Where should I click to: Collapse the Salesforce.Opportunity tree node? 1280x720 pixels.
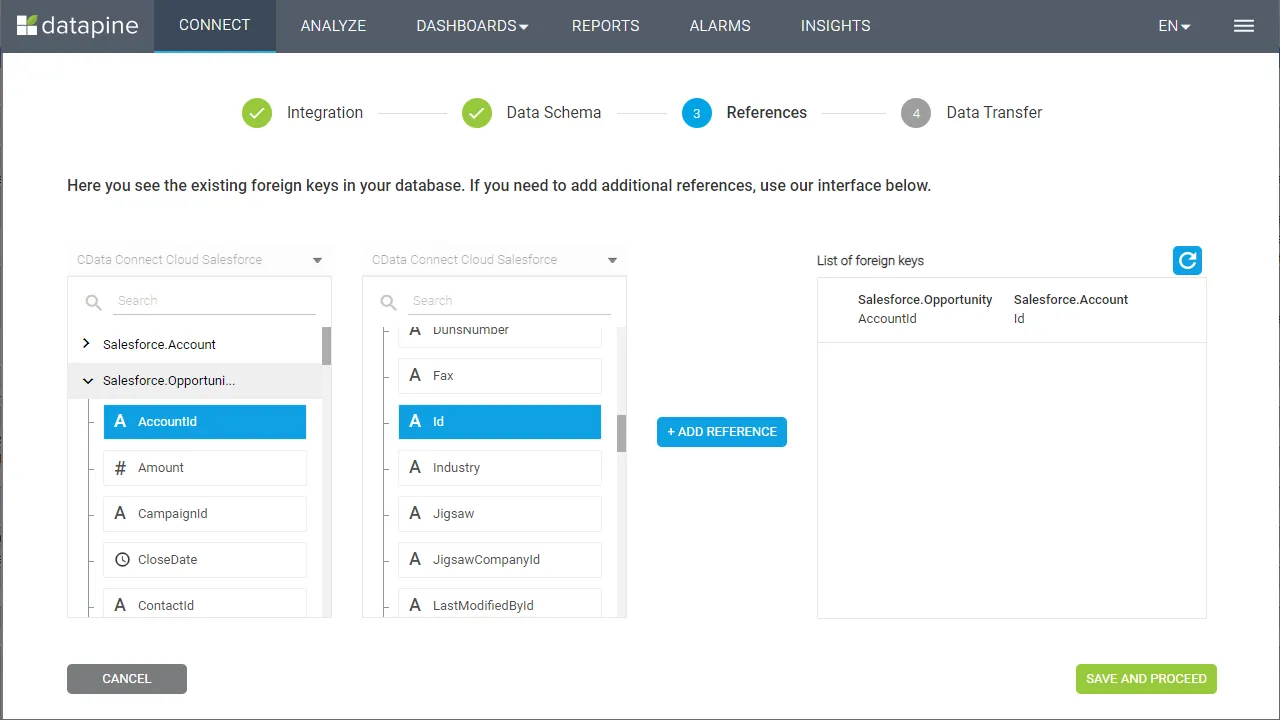[x=88, y=381]
